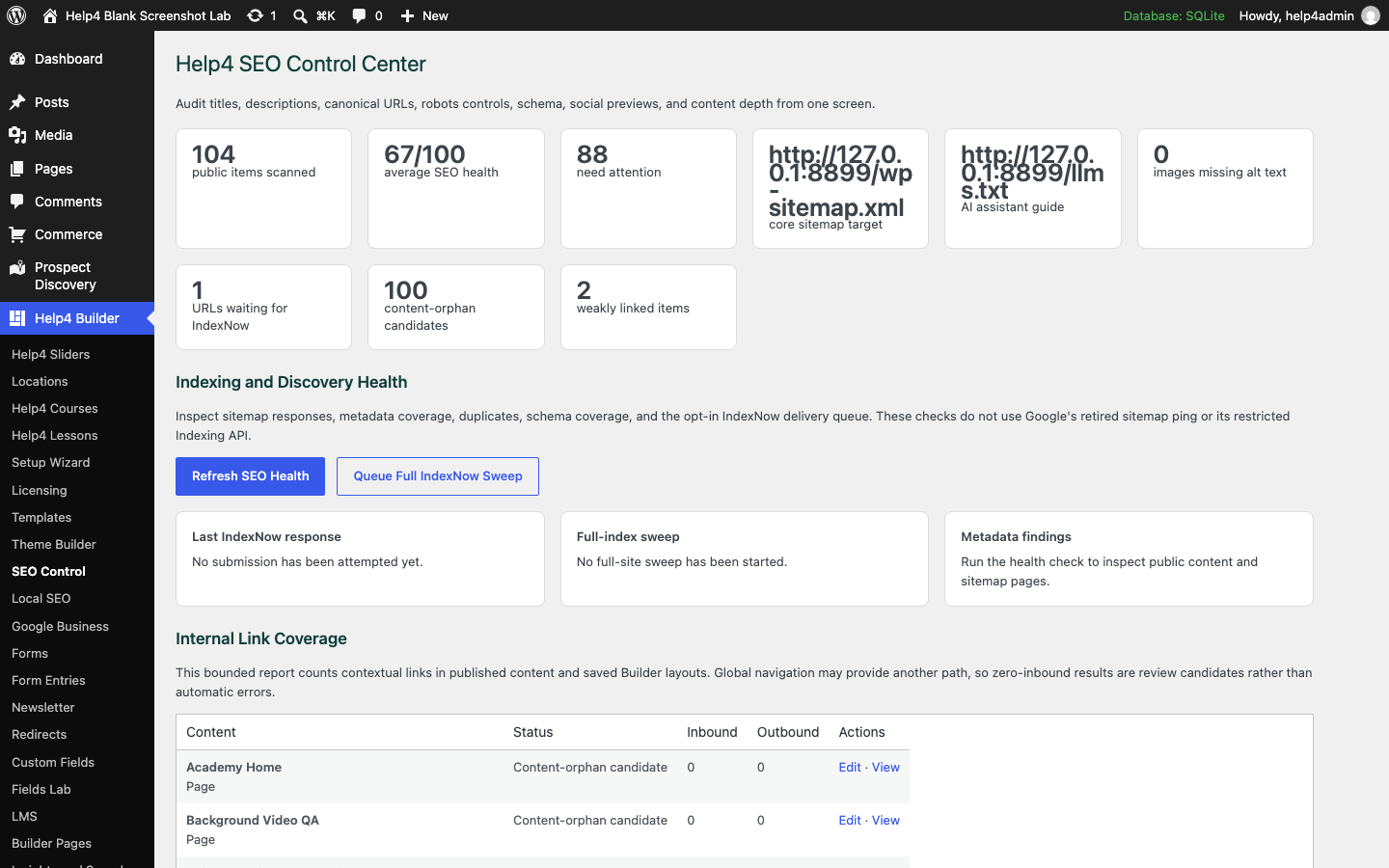The height and width of the screenshot is (868, 1389).
Task: Click the llms.txt AI assistant guide URL
Action: (1032, 173)
